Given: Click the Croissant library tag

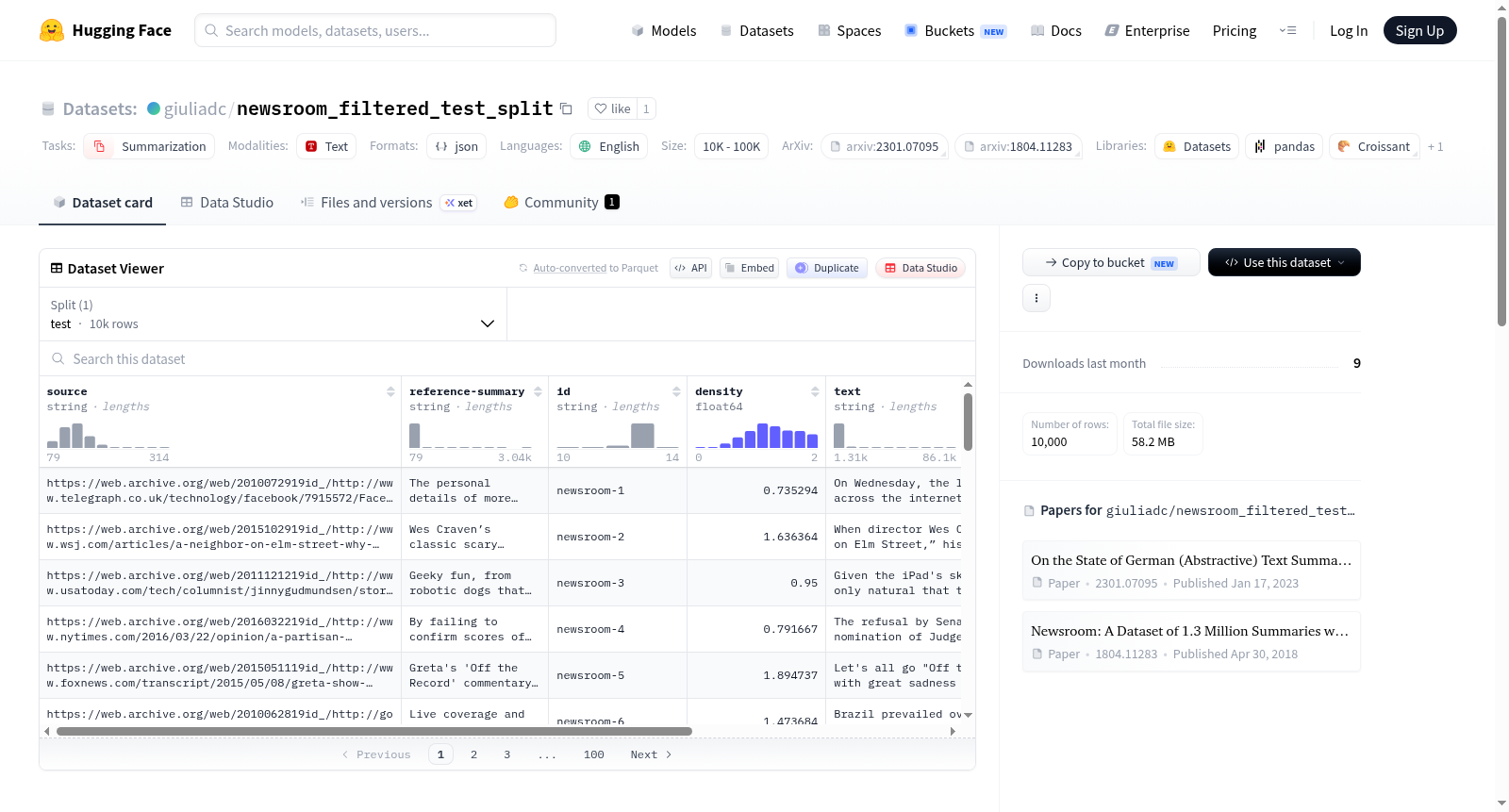Looking at the screenshot, I should coord(1374,146).
